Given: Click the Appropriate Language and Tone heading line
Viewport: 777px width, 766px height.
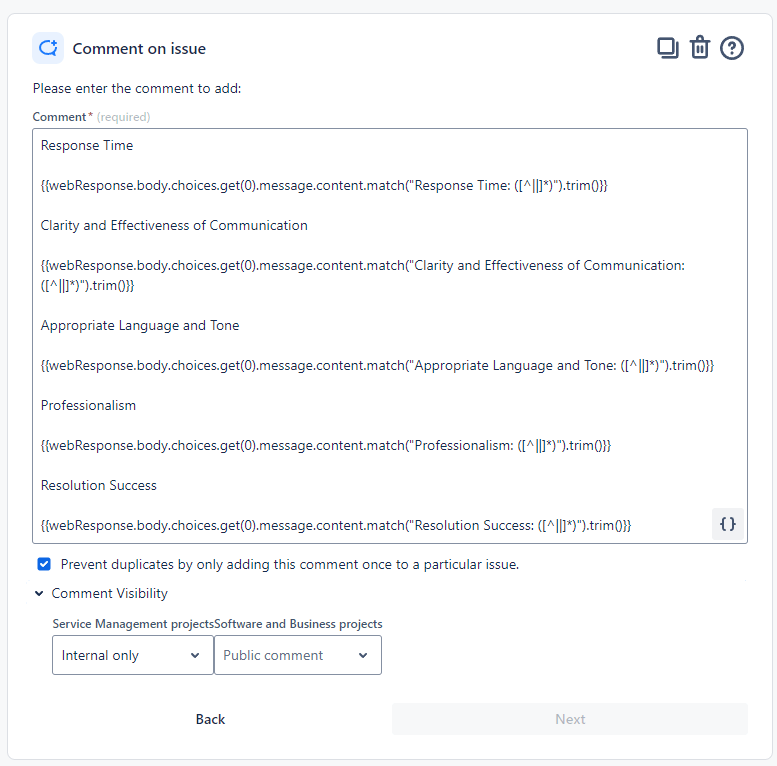Looking at the screenshot, I should click(140, 325).
